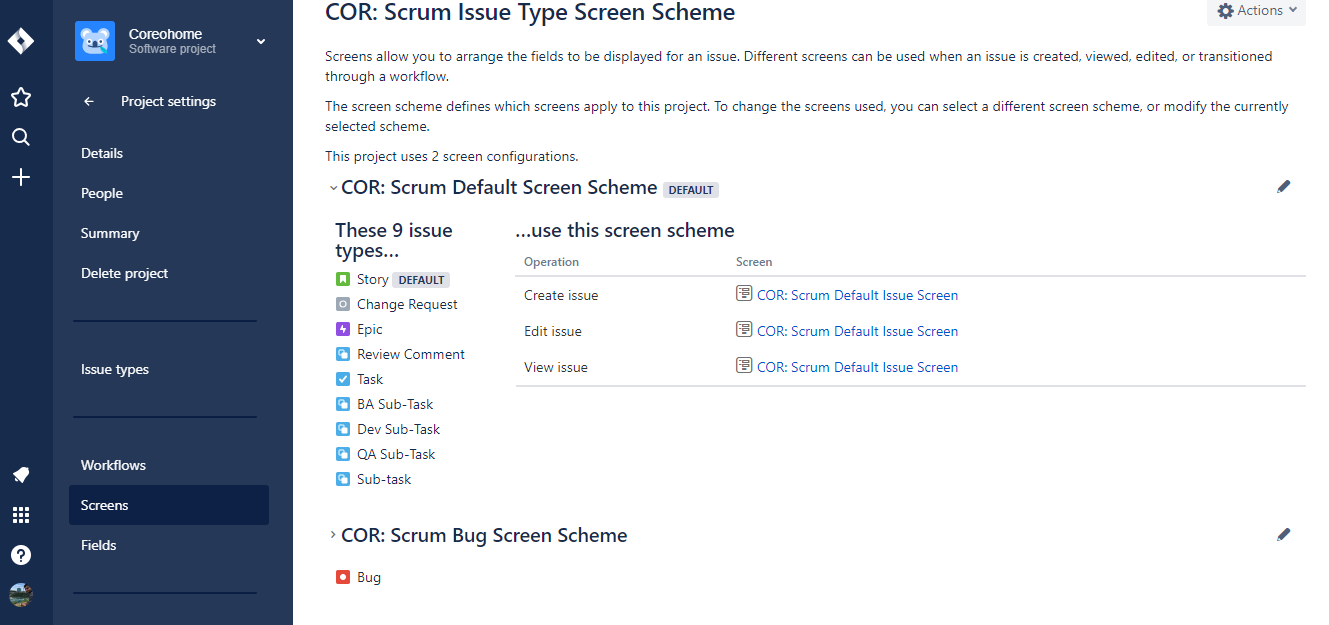Collapse the COR: Scrum Default Screen Scheme section

tap(333, 186)
